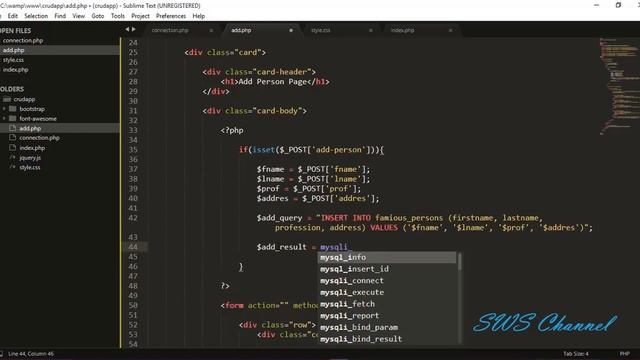Click the code minimap
This screenshot has height=360, width=640.
coord(619,86)
